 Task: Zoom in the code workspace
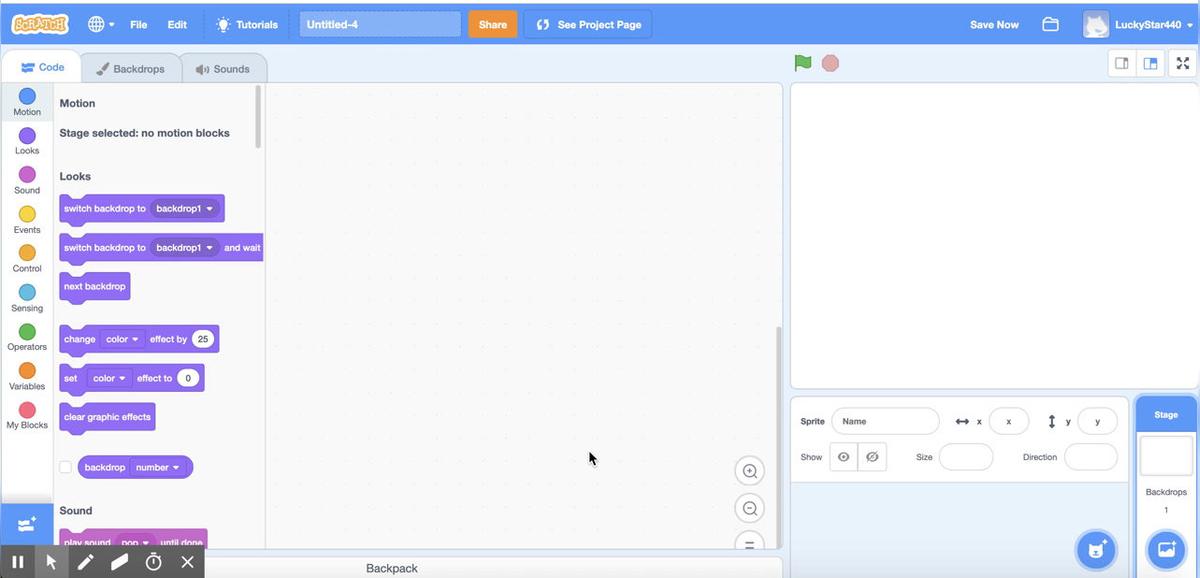click(749, 471)
